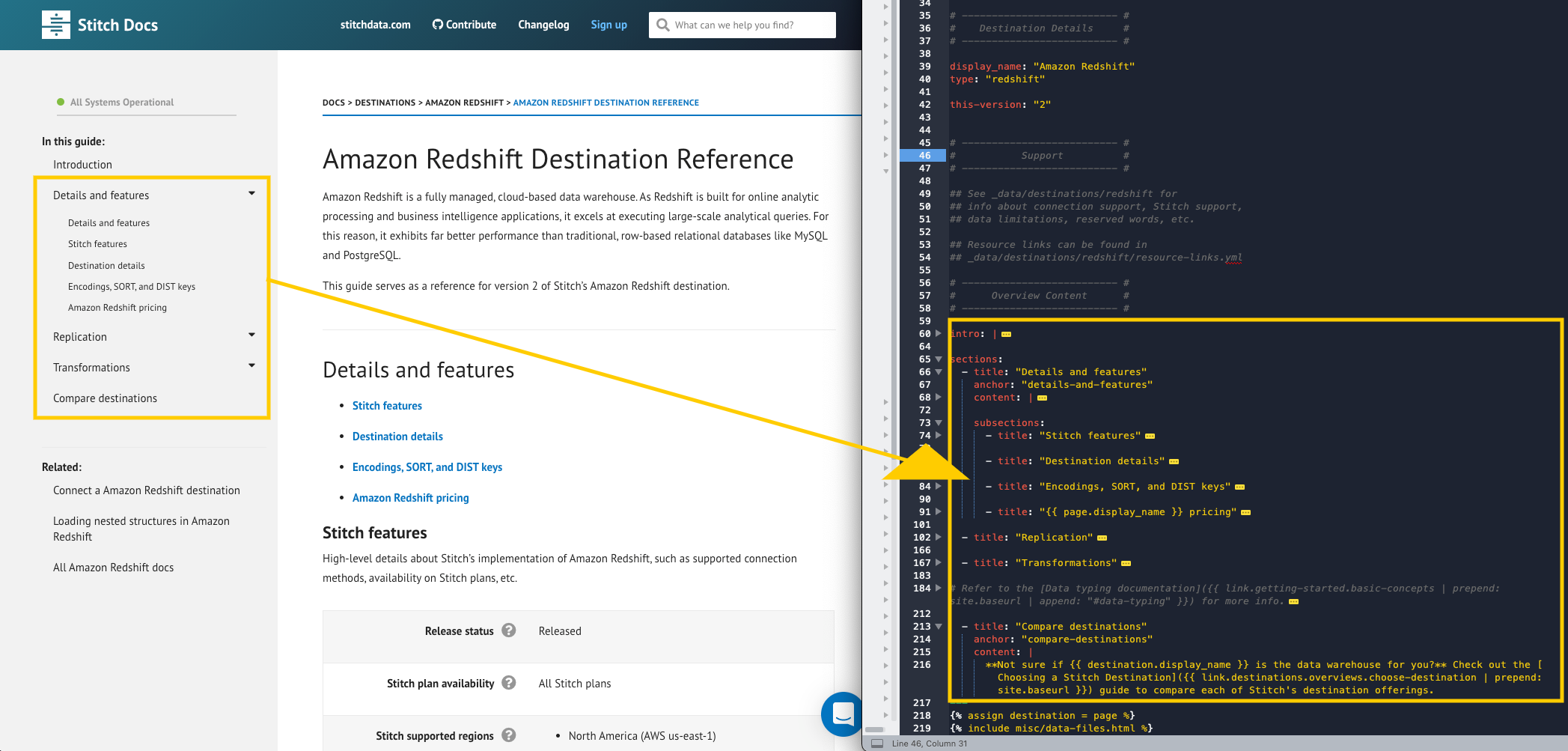
Task: Open Loading nested structures in Amazon Redshift
Action: (x=141, y=529)
